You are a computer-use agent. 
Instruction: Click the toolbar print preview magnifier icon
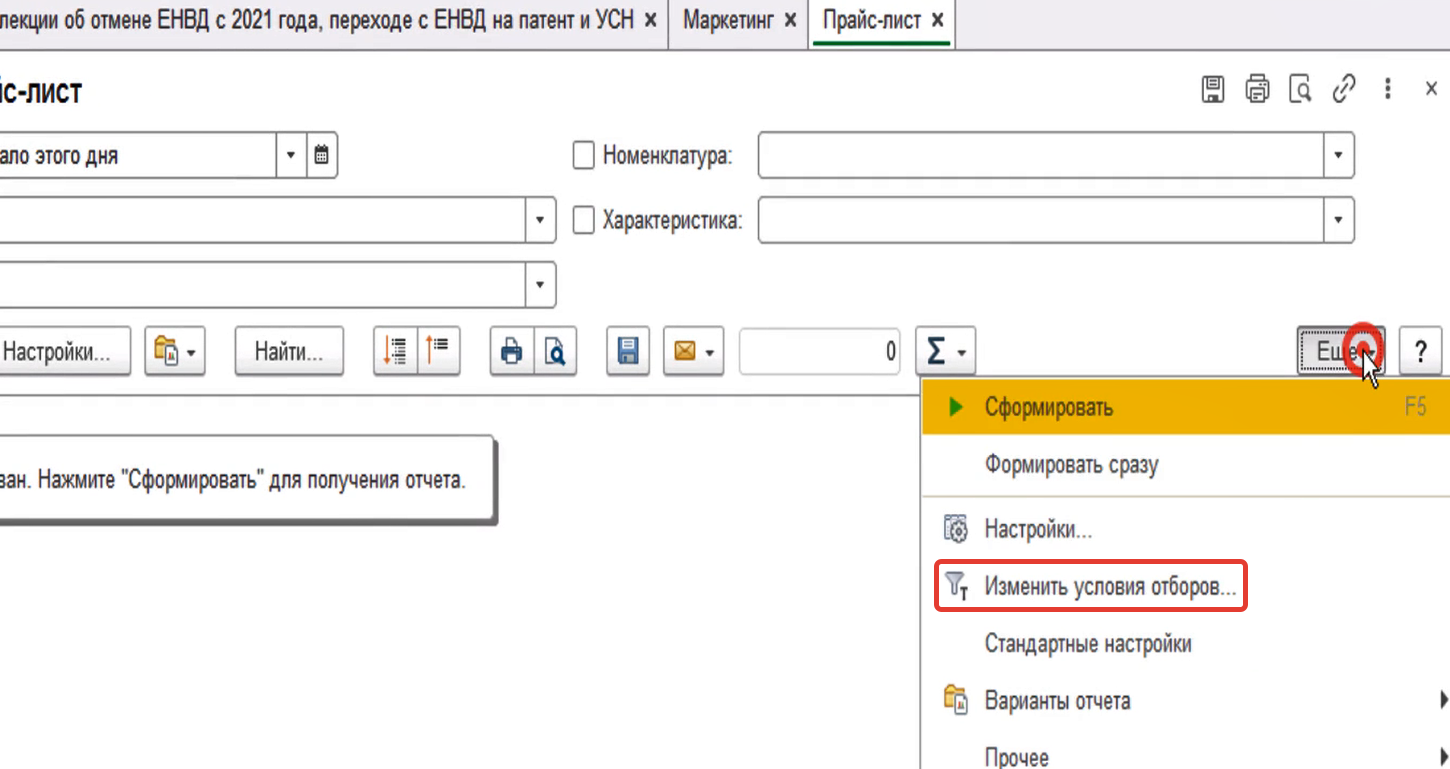(x=555, y=351)
